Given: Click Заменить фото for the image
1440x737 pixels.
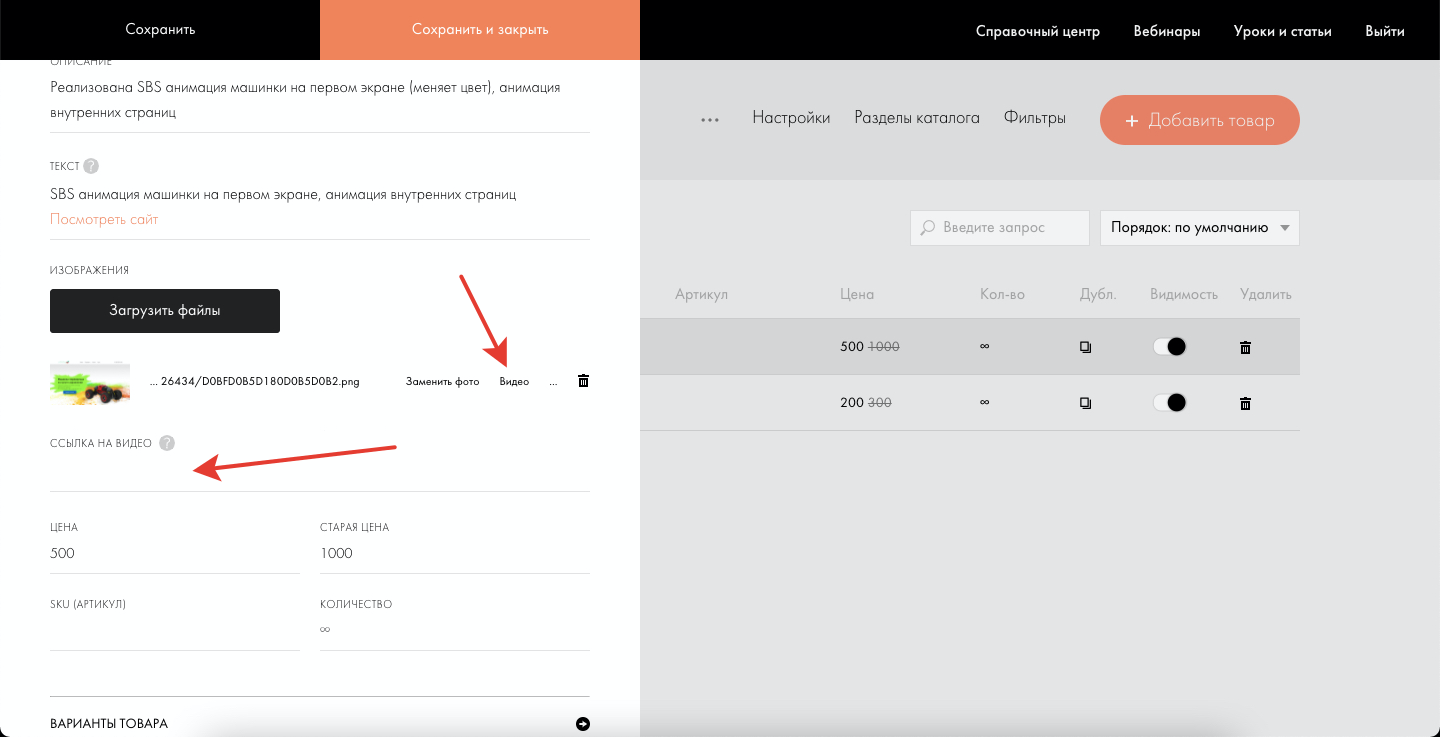Looking at the screenshot, I should [x=443, y=382].
